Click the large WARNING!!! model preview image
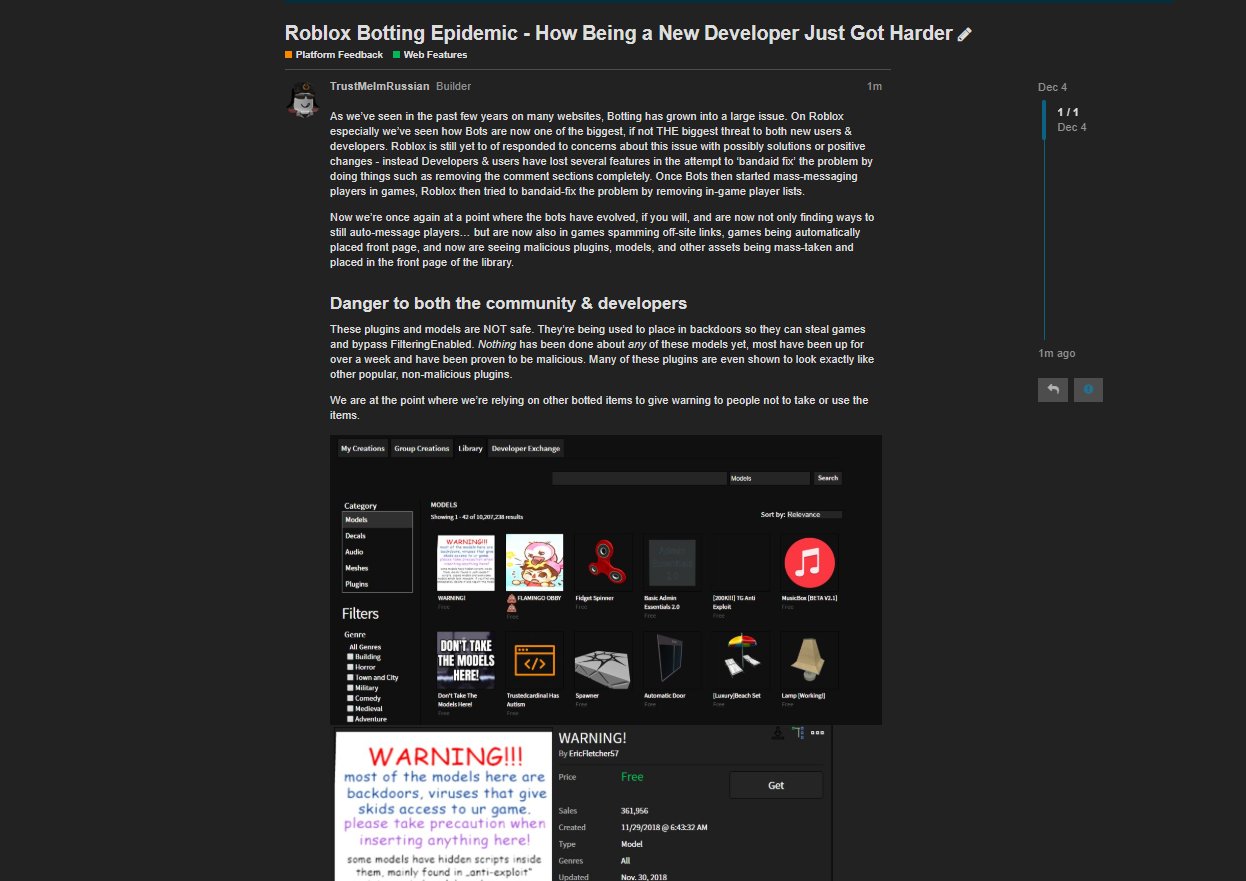1246x881 pixels. (x=443, y=806)
